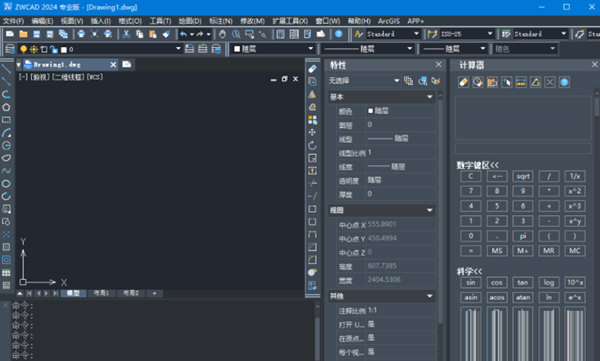Click the blue Help icon in main toolbar
Image resolution: width=600 pixels, height=361 pixels.
339,34
